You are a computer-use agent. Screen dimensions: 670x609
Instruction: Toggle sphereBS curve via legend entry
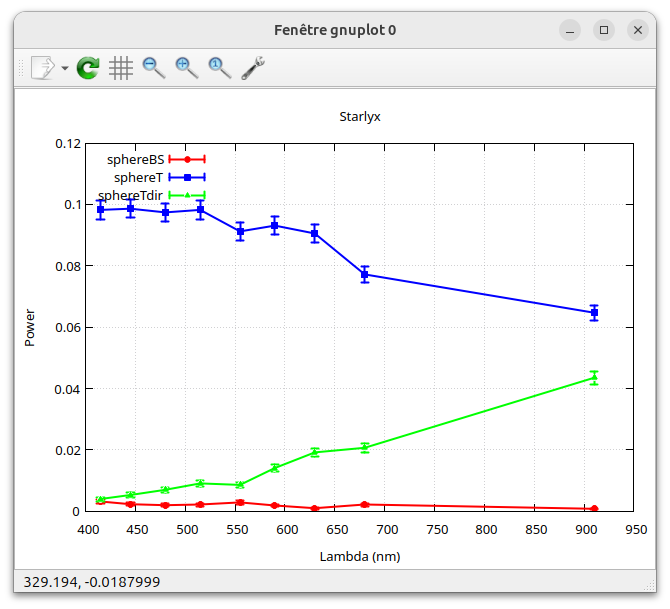click(135, 159)
